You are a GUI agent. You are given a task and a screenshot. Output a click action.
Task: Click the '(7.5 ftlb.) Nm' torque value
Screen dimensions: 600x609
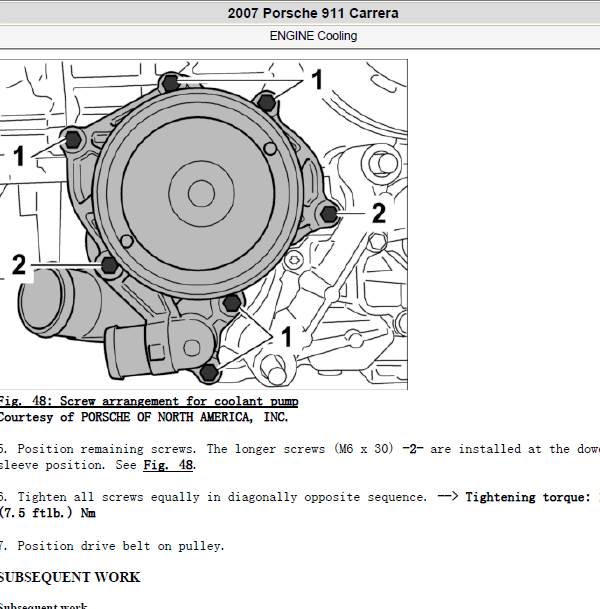tap(47, 513)
